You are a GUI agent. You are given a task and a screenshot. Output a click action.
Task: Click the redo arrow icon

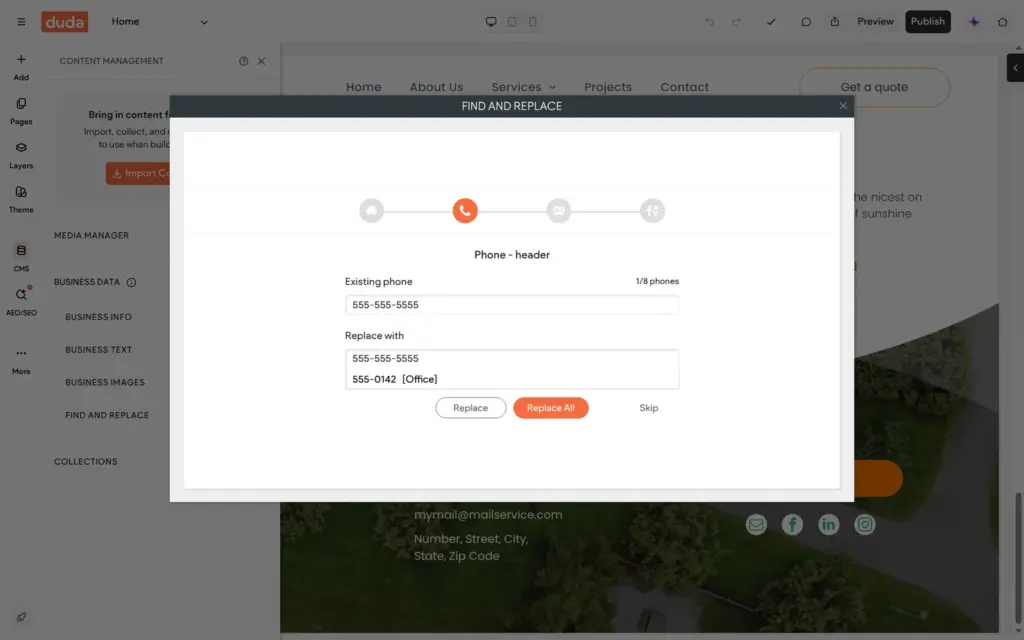[737, 22]
